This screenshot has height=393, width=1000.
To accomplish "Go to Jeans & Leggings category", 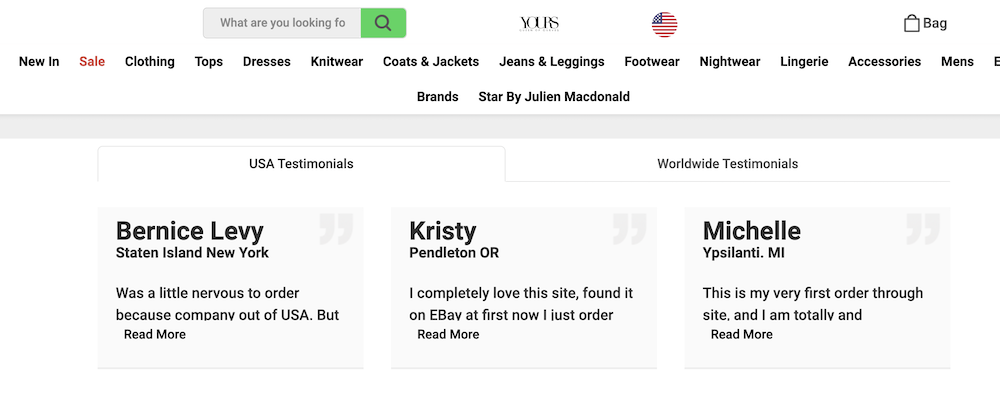I will [x=552, y=62].
